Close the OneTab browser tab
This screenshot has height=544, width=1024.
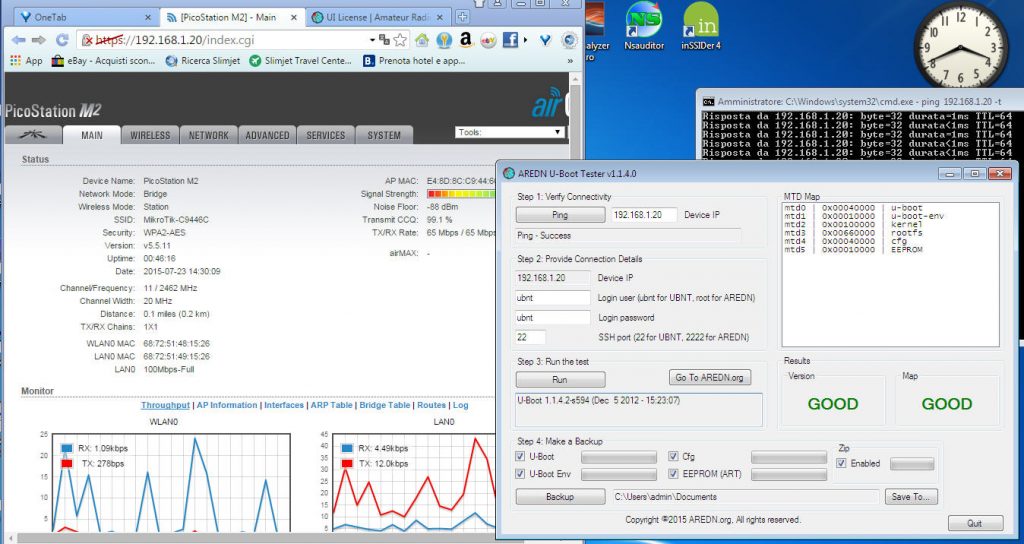pyautogui.click(x=148, y=18)
